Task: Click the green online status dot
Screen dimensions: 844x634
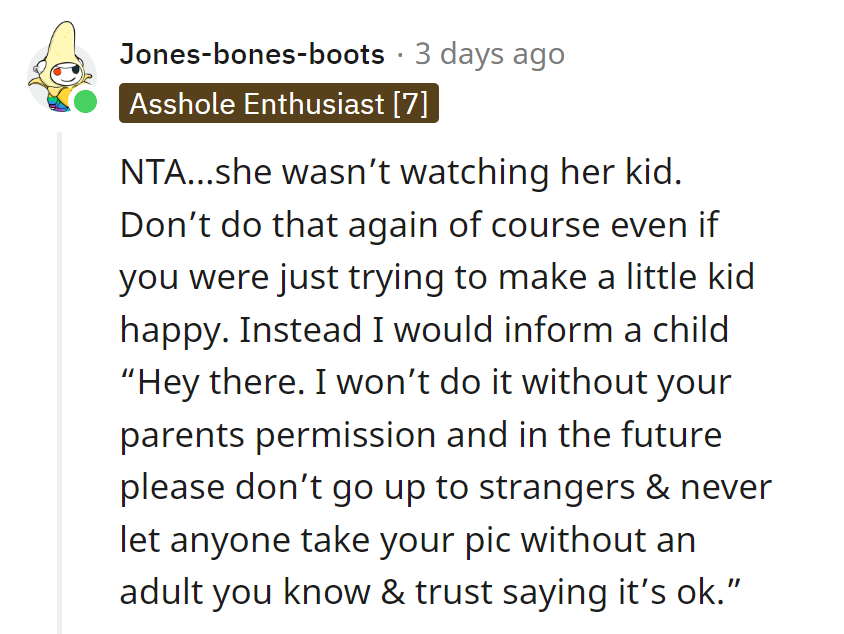Action: (86, 101)
